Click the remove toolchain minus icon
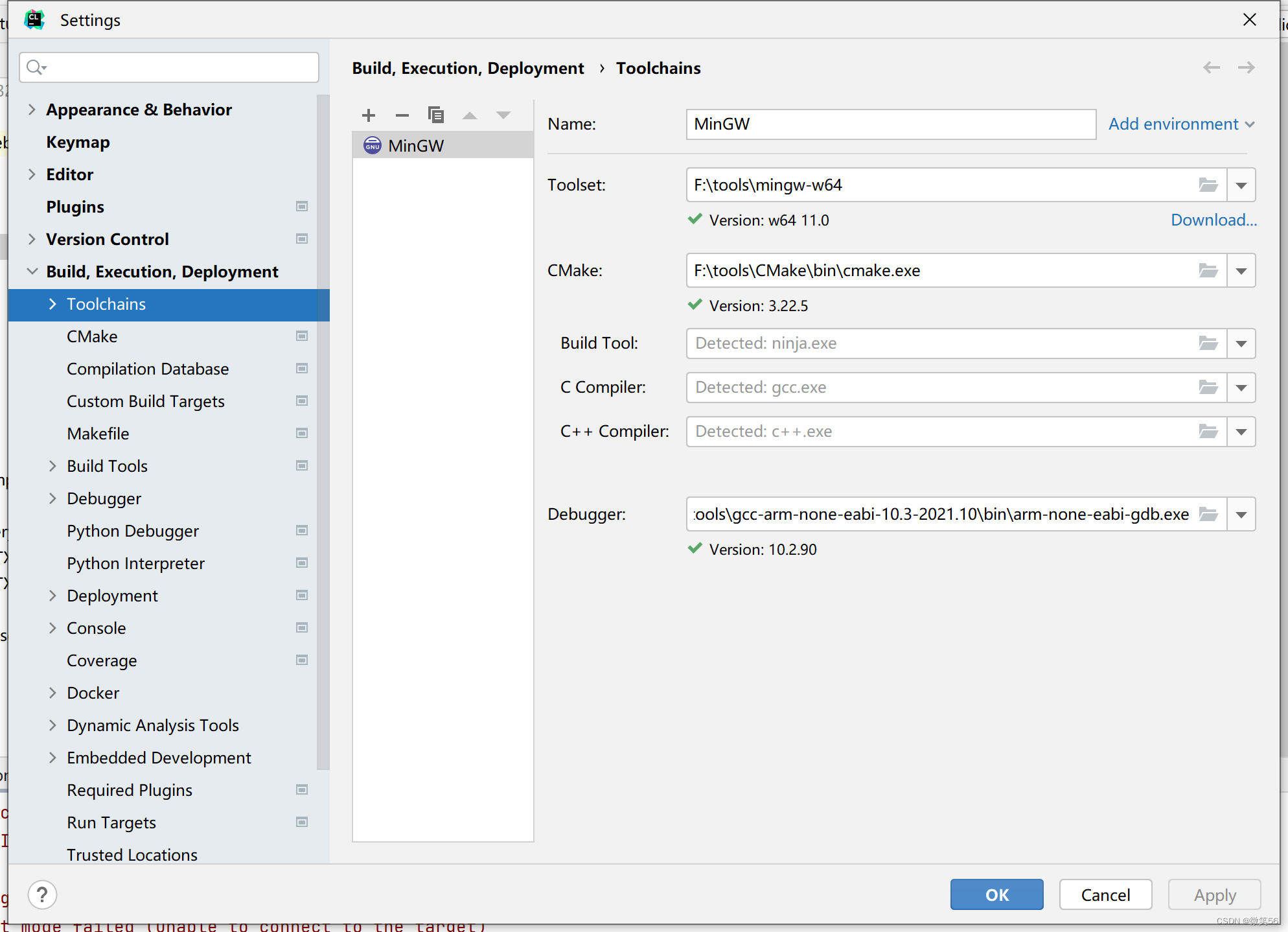The image size is (1288, 932). (402, 115)
